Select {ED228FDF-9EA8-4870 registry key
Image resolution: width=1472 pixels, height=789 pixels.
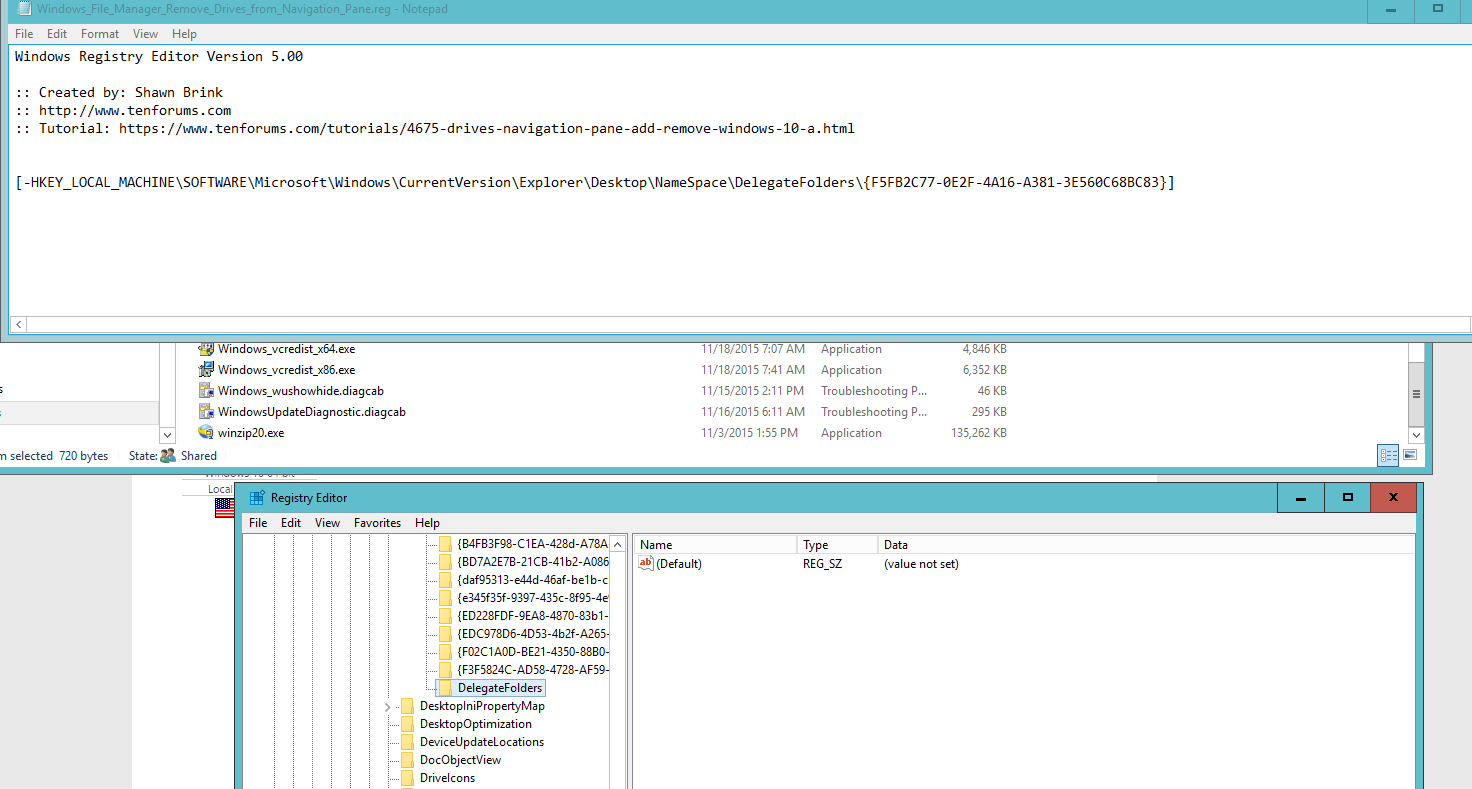point(533,616)
